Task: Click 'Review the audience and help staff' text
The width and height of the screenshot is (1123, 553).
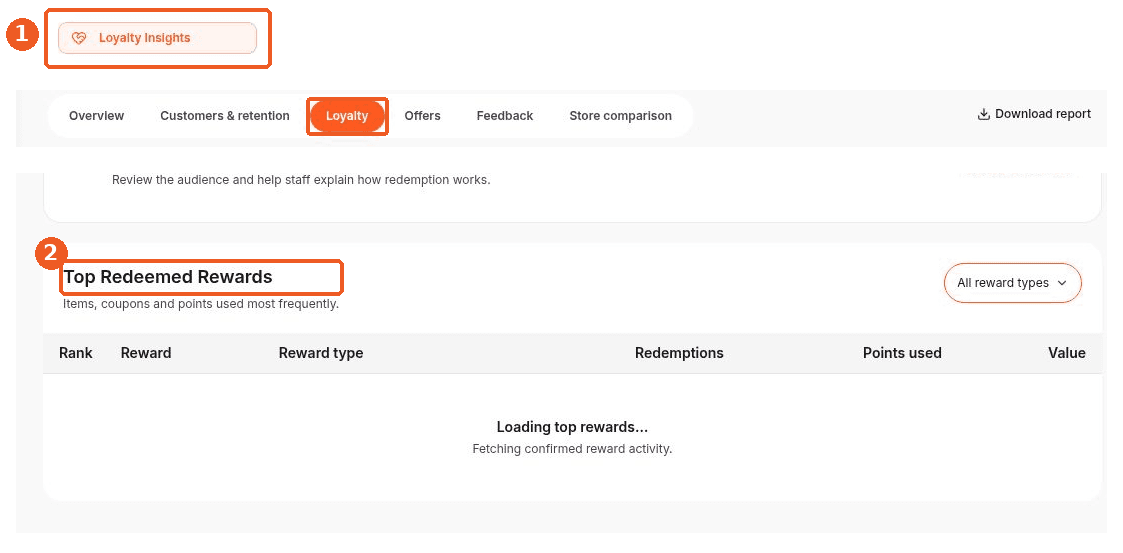Action: pyautogui.click(x=301, y=180)
